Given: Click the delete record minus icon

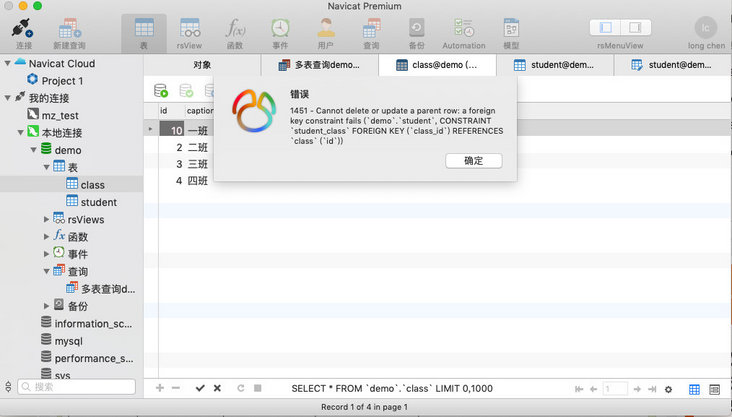Looking at the screenshot, I should point(176,388).
